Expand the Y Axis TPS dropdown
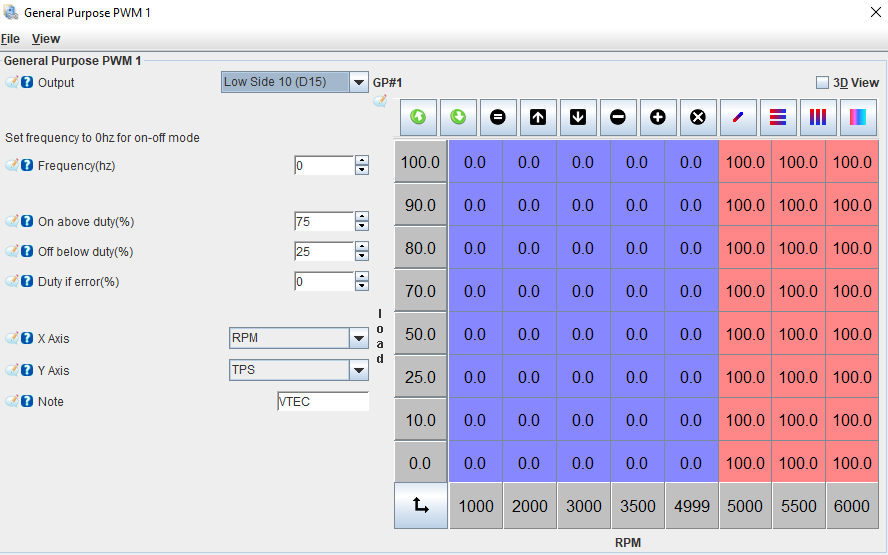Viewport: 888px width, 555px height. (x=359, y=370)
